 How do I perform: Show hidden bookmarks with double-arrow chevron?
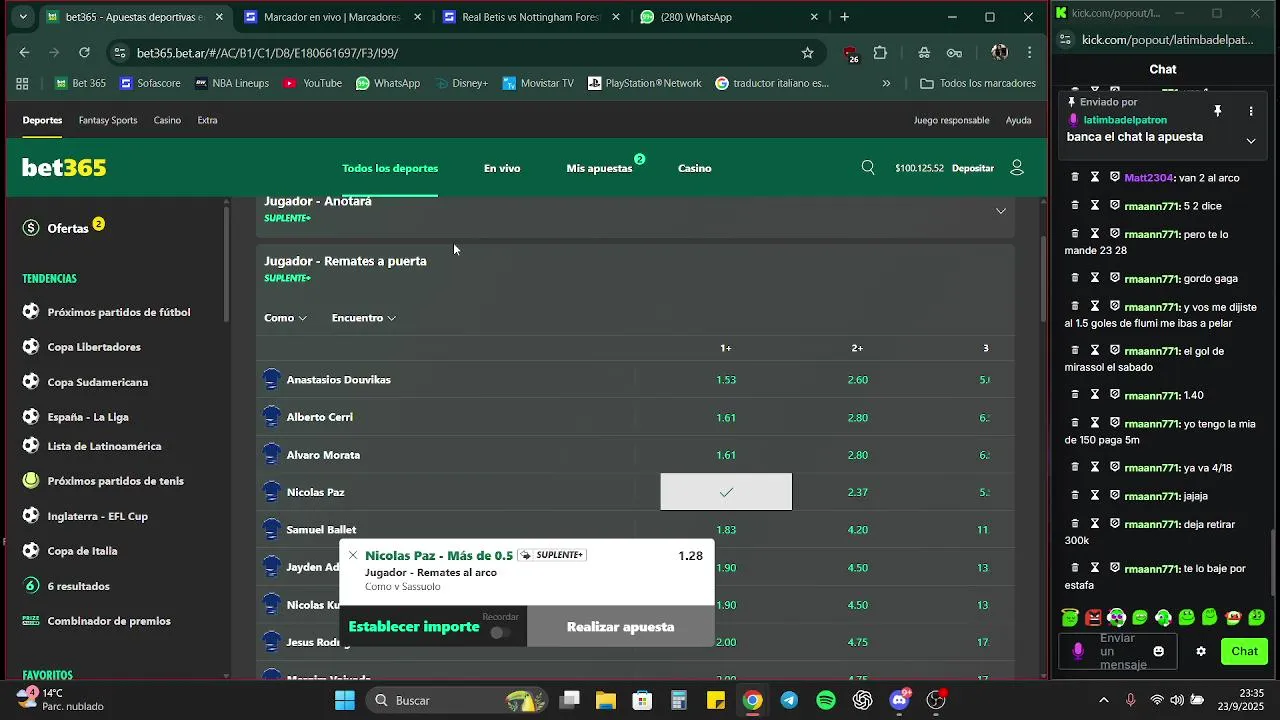coord(886,84)
